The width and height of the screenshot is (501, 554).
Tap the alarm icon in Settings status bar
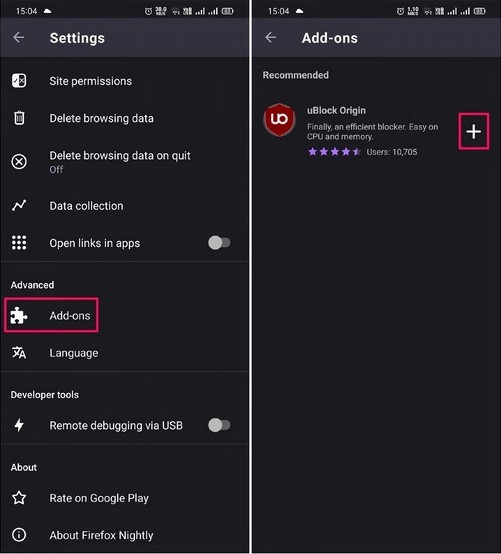tap(148, 11)
